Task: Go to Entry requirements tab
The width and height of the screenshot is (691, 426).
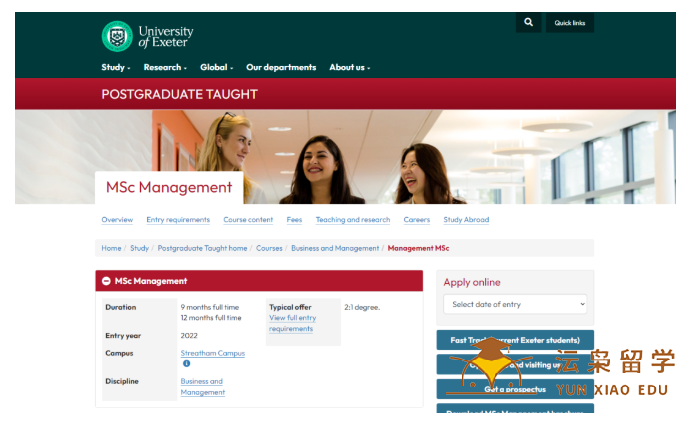Action: (x=178, y=219)
